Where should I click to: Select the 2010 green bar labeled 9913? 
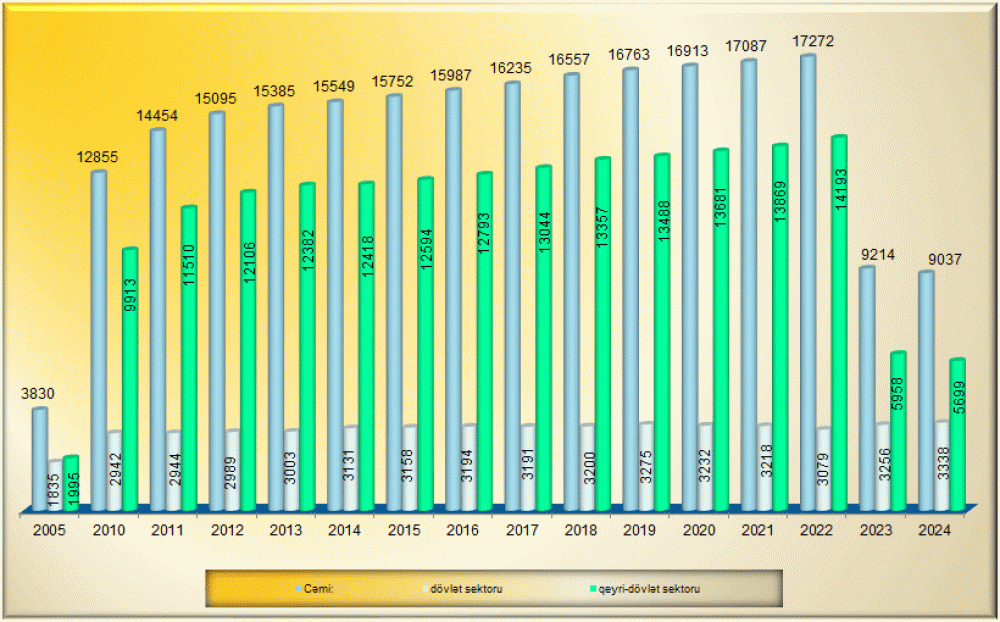coord(129,380)
